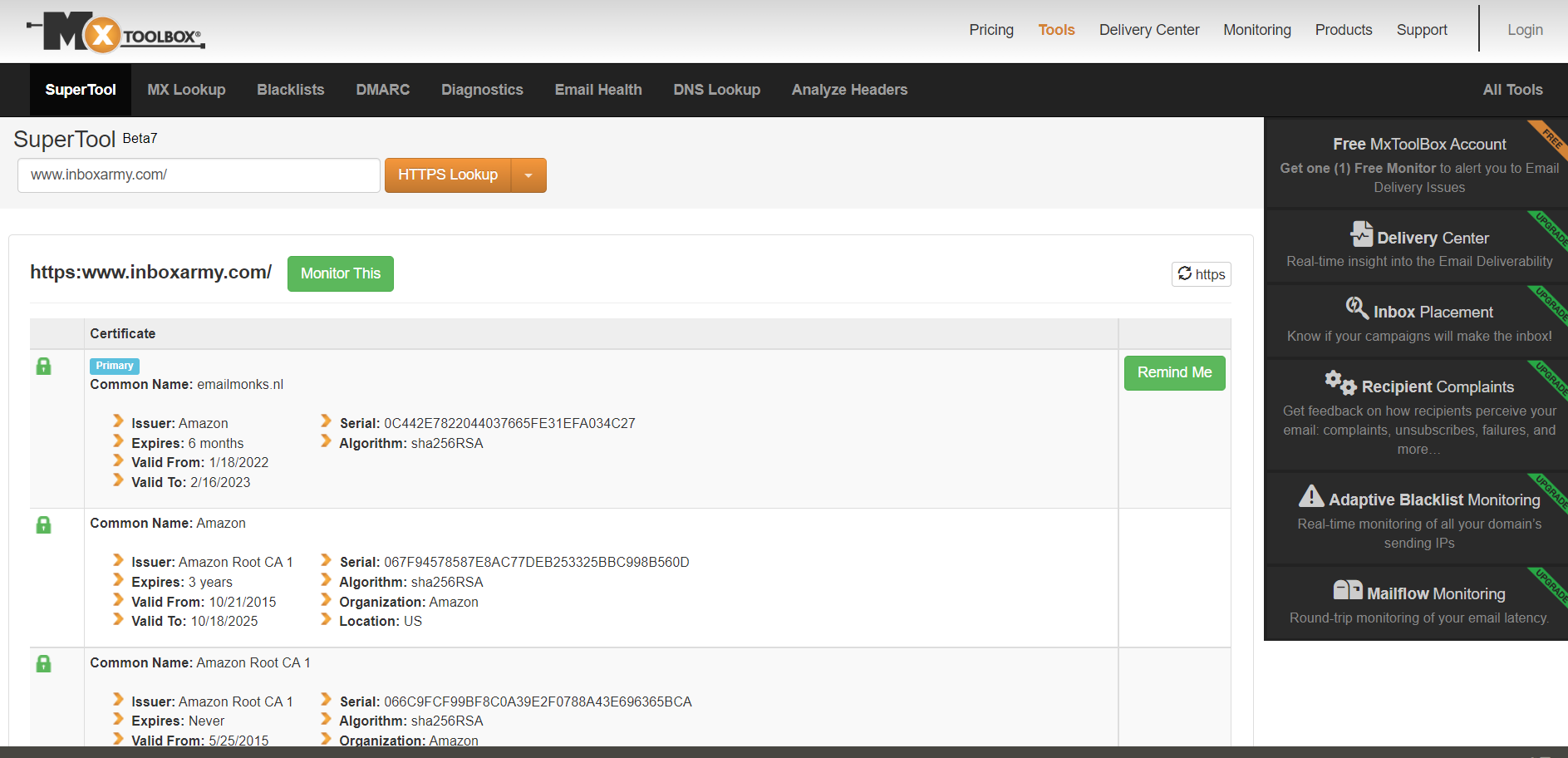This screenshot has width=1568, height=758.
Task: Click the Adaptive Blacklist Monitoring warning triangle icon
Action: [1311, 496]
